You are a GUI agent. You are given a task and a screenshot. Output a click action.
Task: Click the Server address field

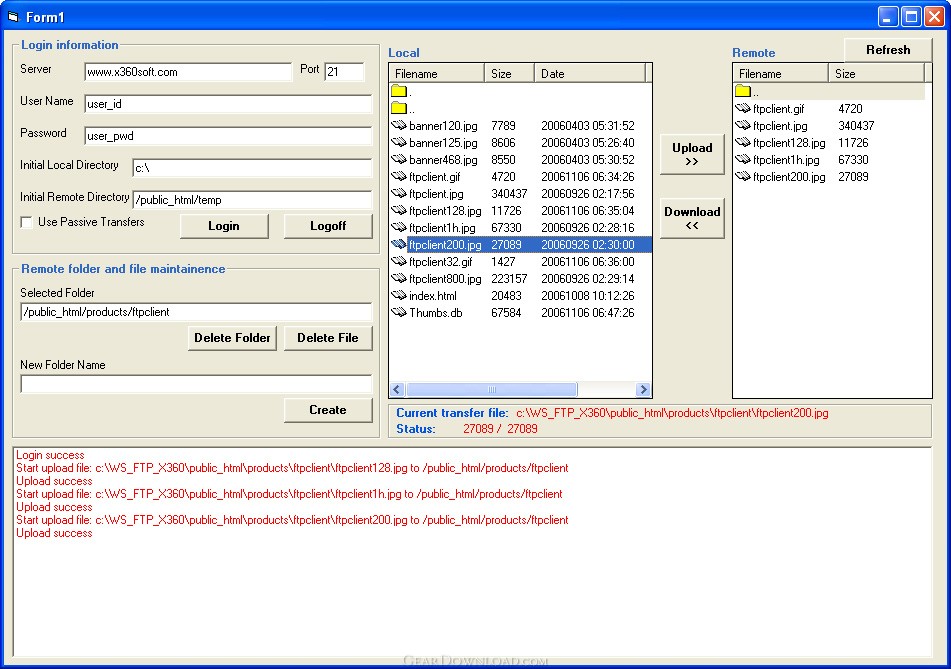tap(188, 72)
